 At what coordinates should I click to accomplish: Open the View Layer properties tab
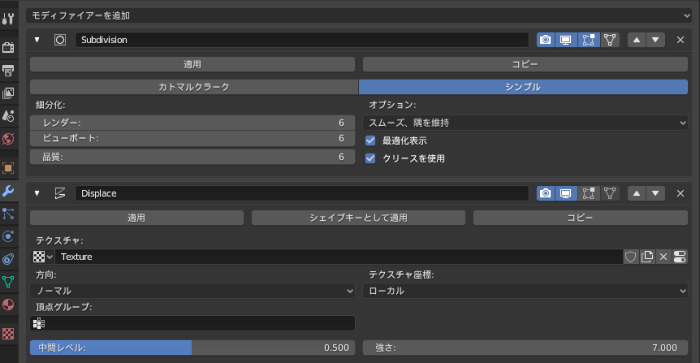pos(8,93)
